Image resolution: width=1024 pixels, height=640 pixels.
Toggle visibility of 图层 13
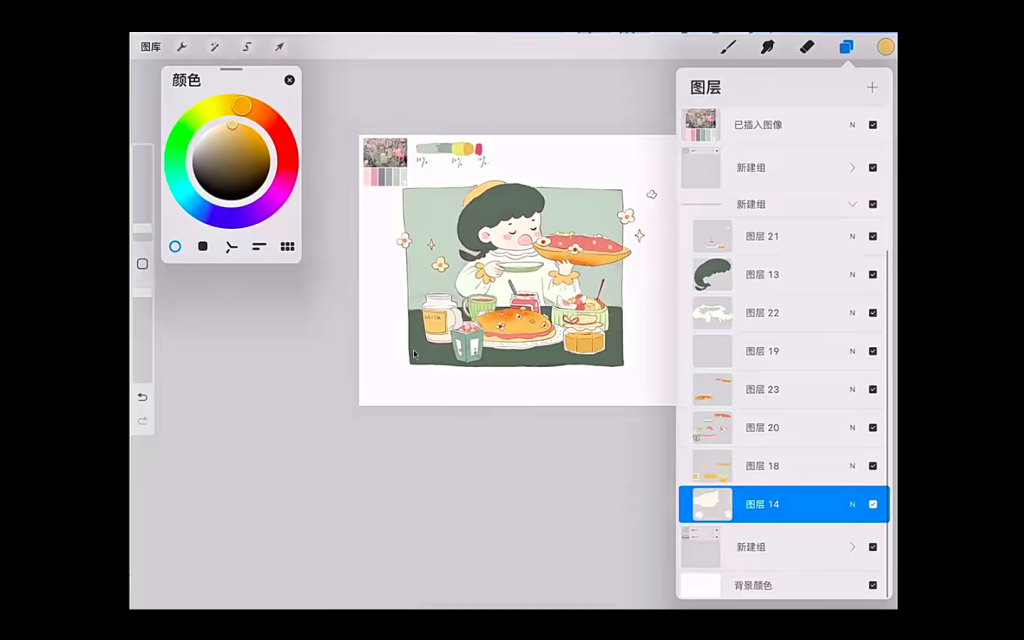tap(873, 274)
